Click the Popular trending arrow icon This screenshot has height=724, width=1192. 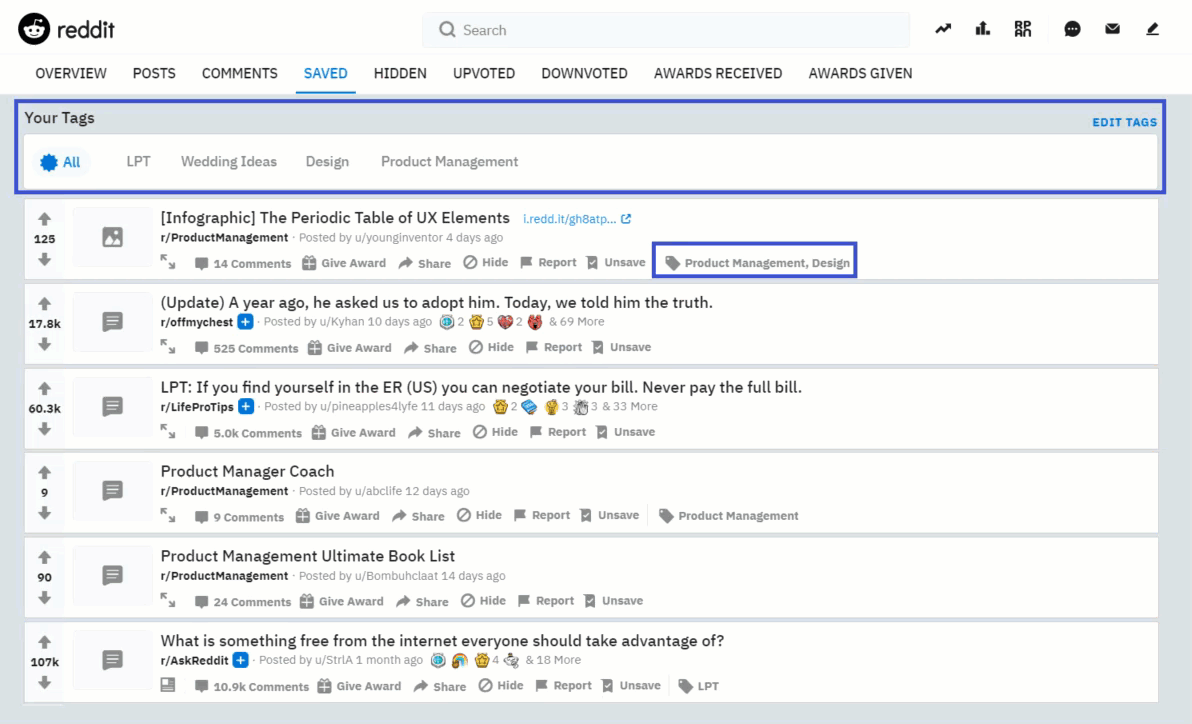coord(943,29)
